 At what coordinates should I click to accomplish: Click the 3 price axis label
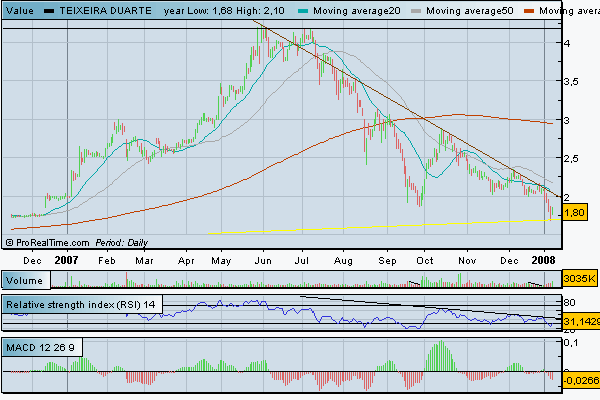pos(567,120)
